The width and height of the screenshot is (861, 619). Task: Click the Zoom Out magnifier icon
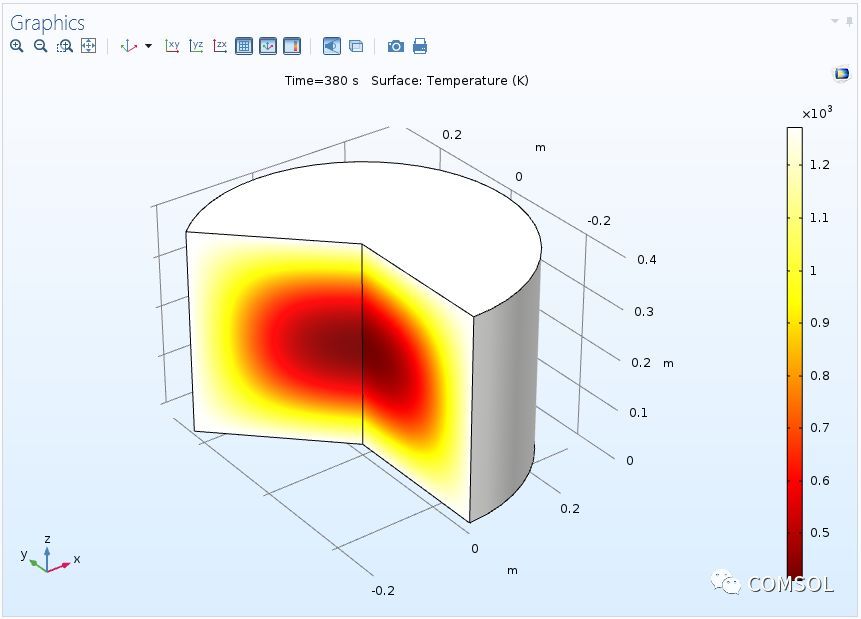click(41, 46)
